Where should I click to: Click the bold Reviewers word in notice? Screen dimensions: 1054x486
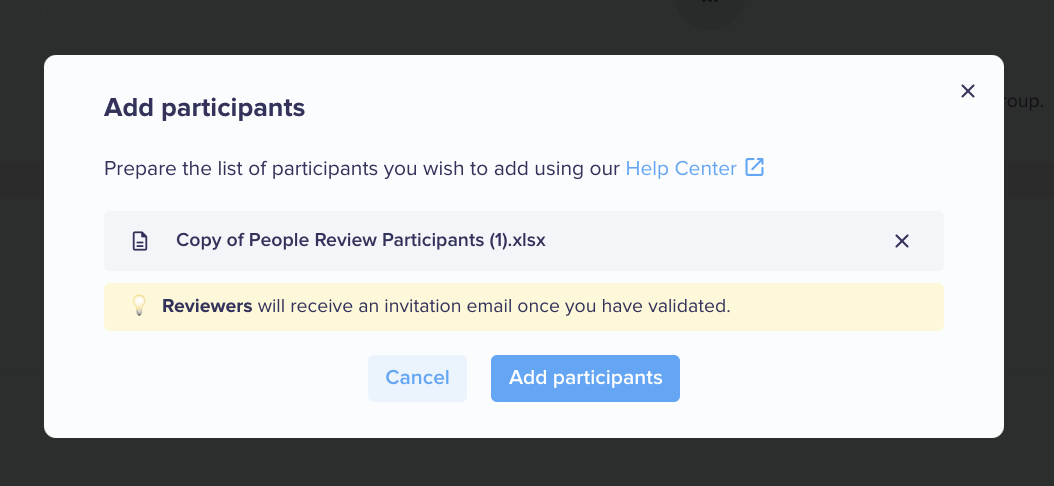(207, 306)
